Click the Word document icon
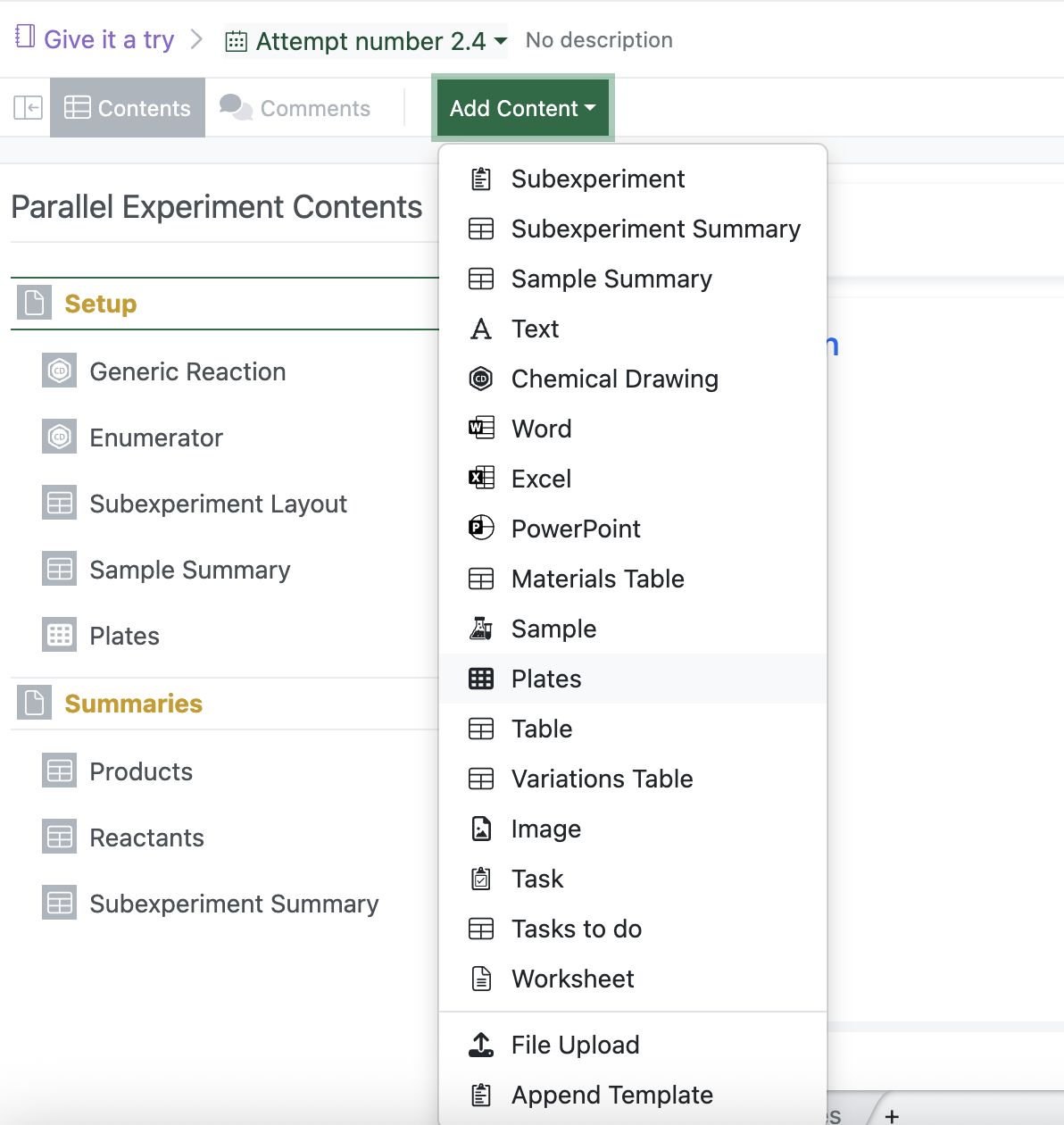Screen dimensions: 1064x1125 [x=481, y=429]
